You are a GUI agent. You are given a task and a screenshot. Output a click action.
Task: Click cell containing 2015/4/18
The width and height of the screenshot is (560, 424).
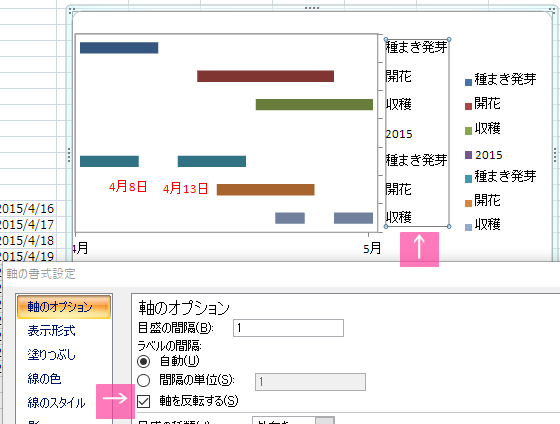(28, 240)
